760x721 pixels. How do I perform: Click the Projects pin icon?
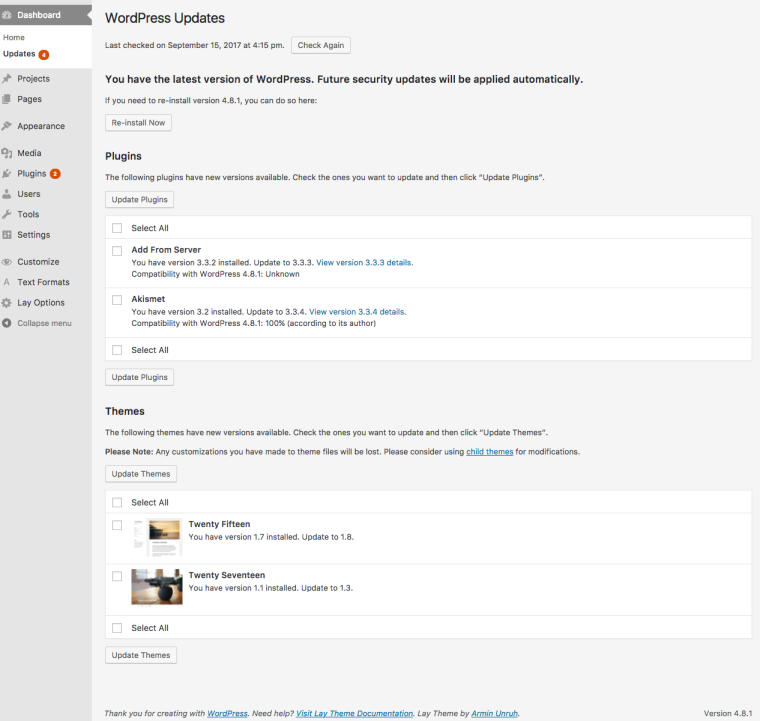coord(8,79)
